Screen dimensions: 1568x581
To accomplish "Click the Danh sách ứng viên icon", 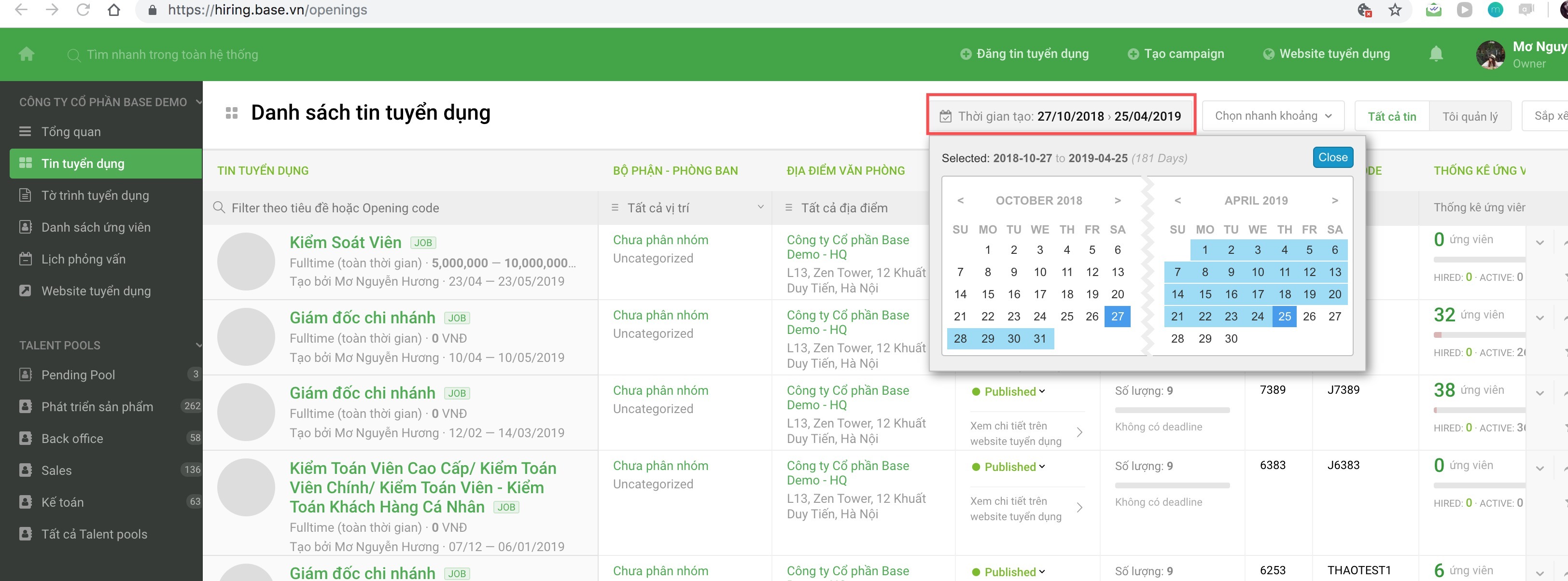I will click(25, 227).
